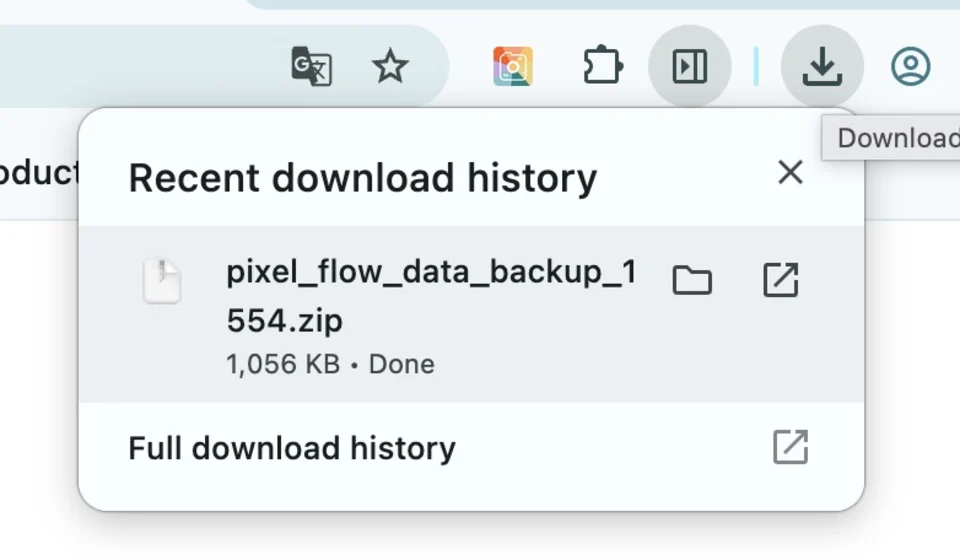Open the profile avatar menu
960x560 pixels.
[x=910, y=66]
